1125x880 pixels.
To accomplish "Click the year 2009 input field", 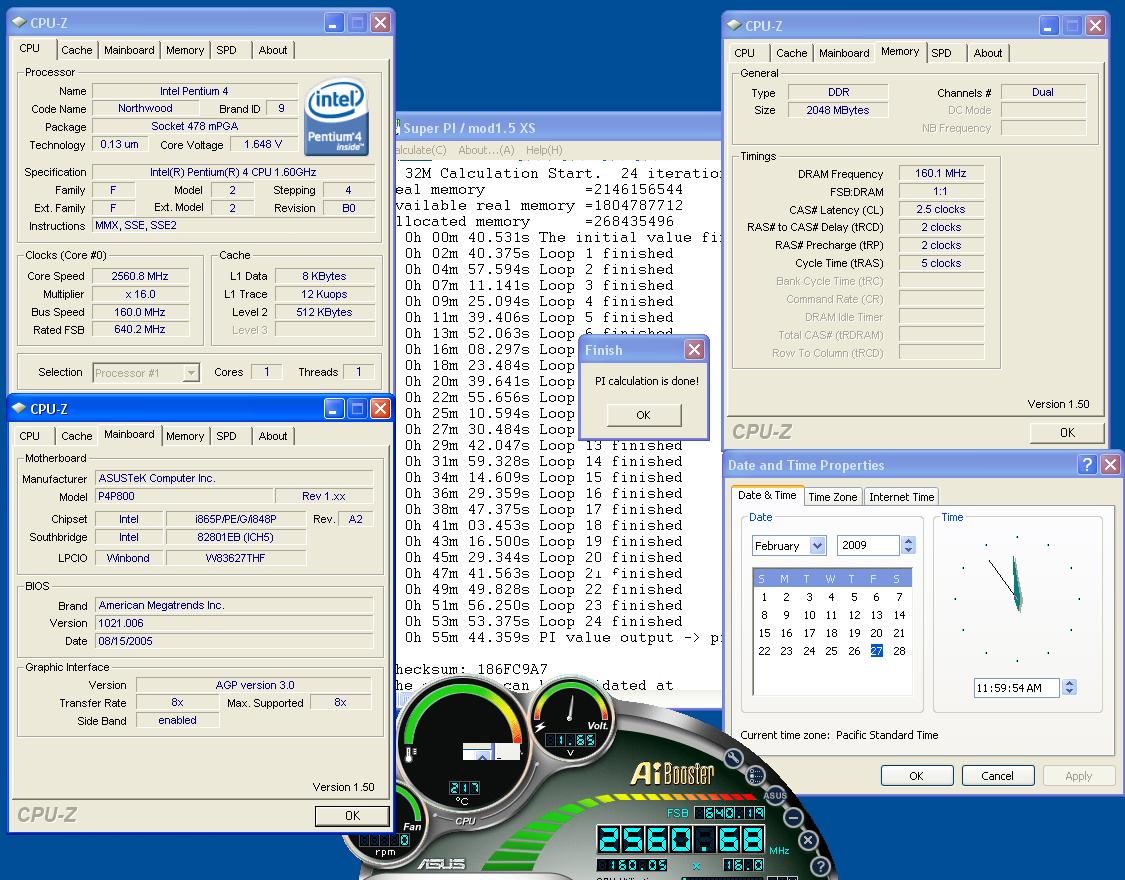I will [868, 546].
